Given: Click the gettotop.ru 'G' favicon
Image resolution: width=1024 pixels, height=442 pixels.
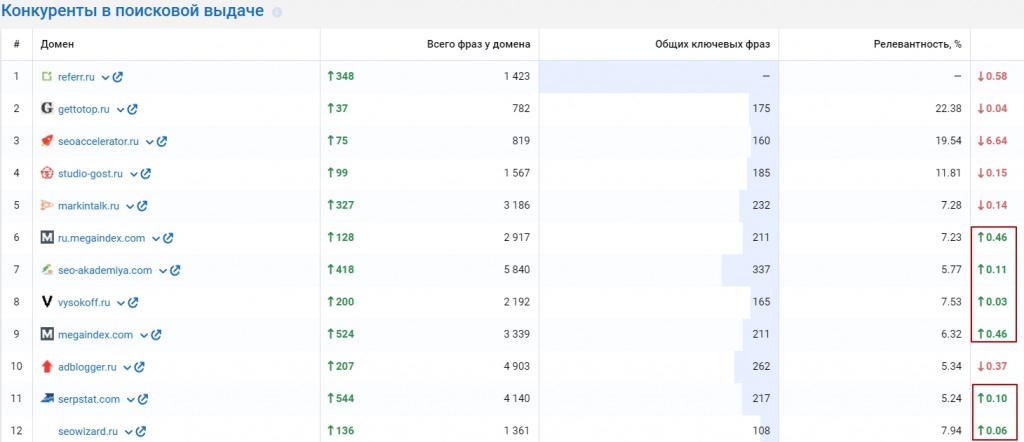Looking at the screenshot, I should 46,108.
